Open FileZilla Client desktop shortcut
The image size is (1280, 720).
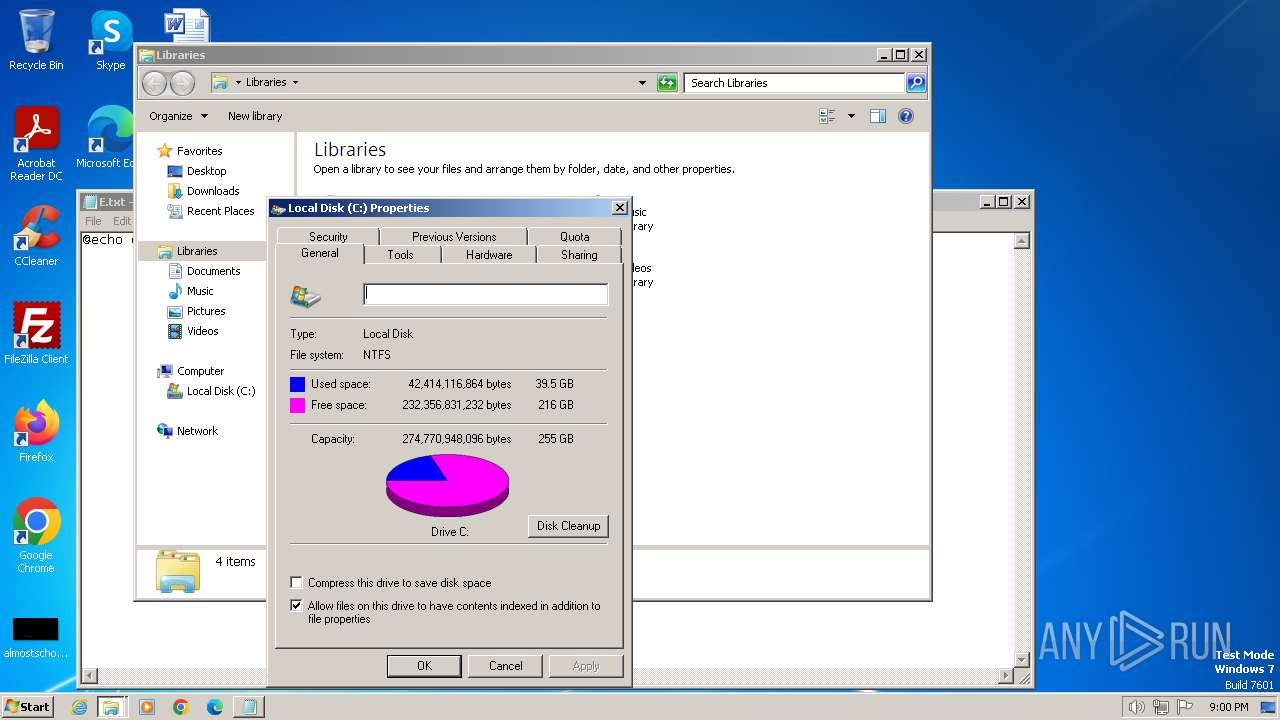(36, 333)
